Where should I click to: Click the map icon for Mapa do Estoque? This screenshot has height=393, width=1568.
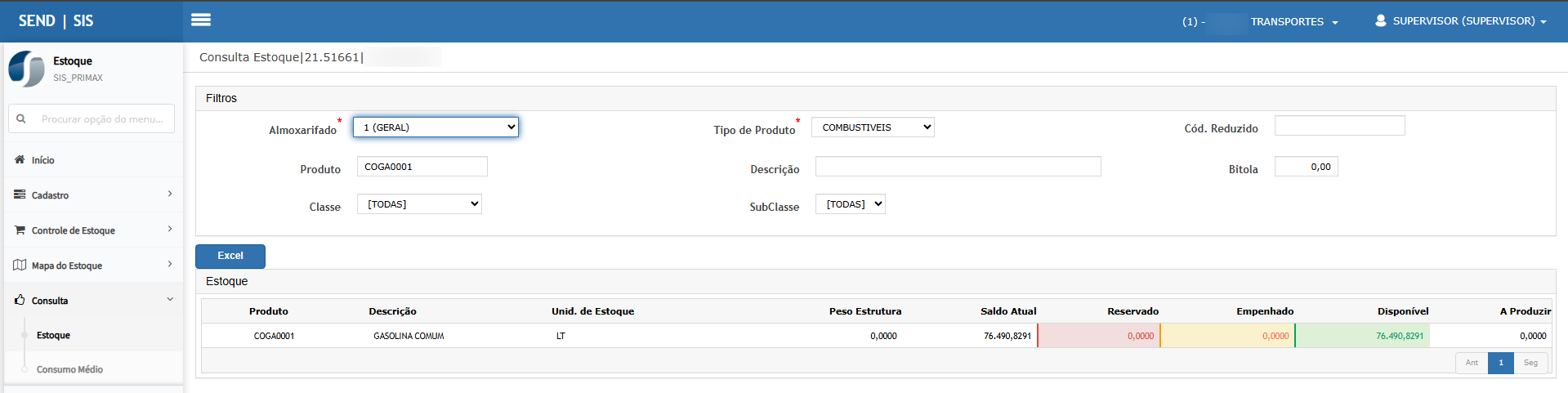point(20,265)
